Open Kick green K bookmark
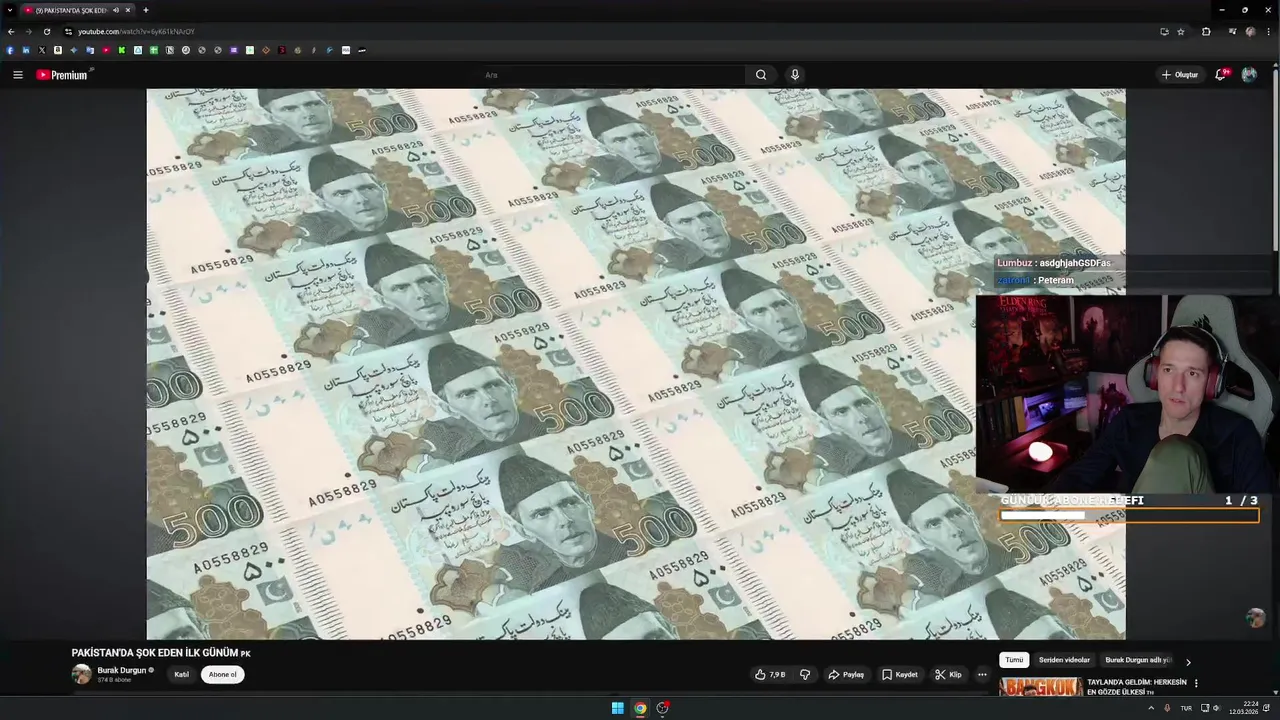This screenshot has width=1280, height=720. 122,50
